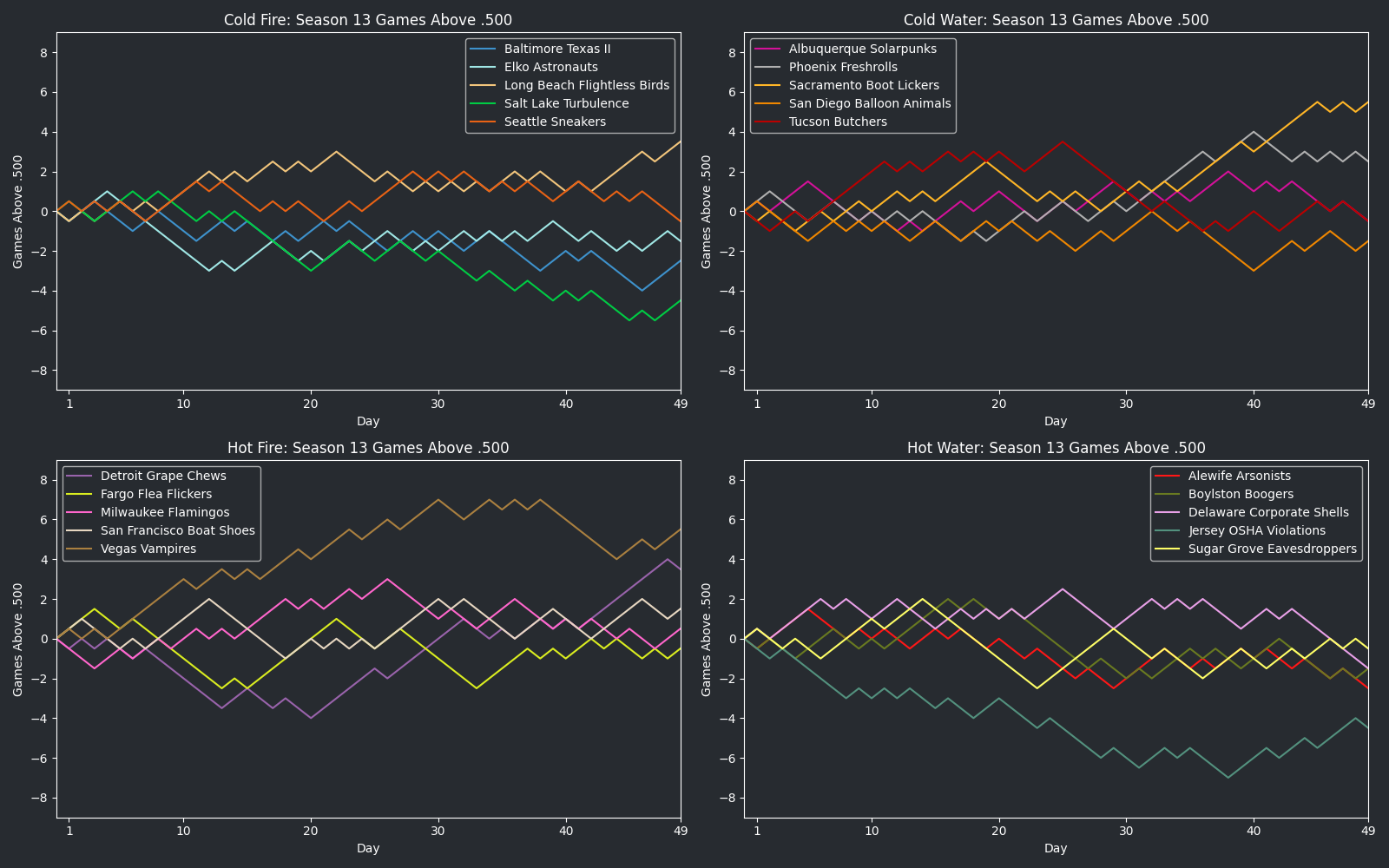The width and height of the screenshot is (1389, 868).
Task: Click the Milwaukee Flamingos pink legend line
Action: coord(80,512)
